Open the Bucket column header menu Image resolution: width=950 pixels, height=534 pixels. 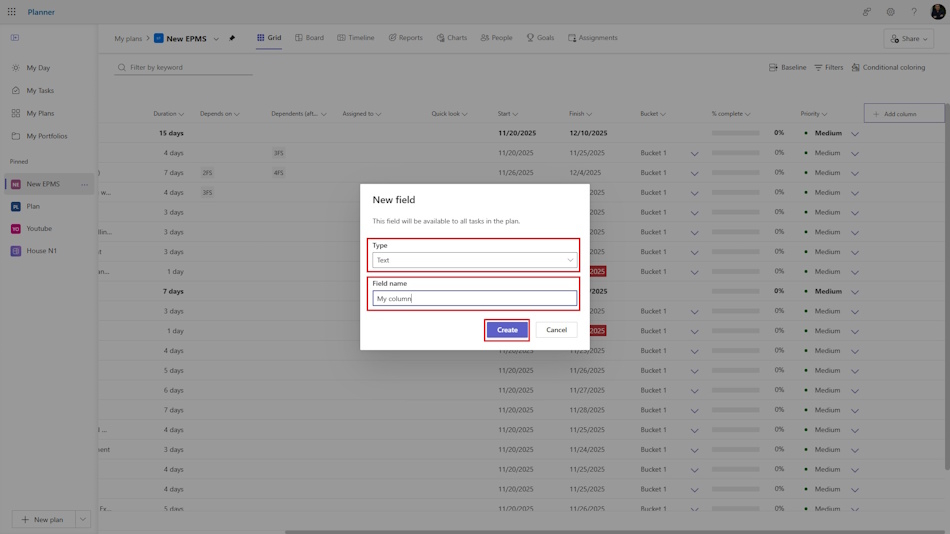click(653, 114)
